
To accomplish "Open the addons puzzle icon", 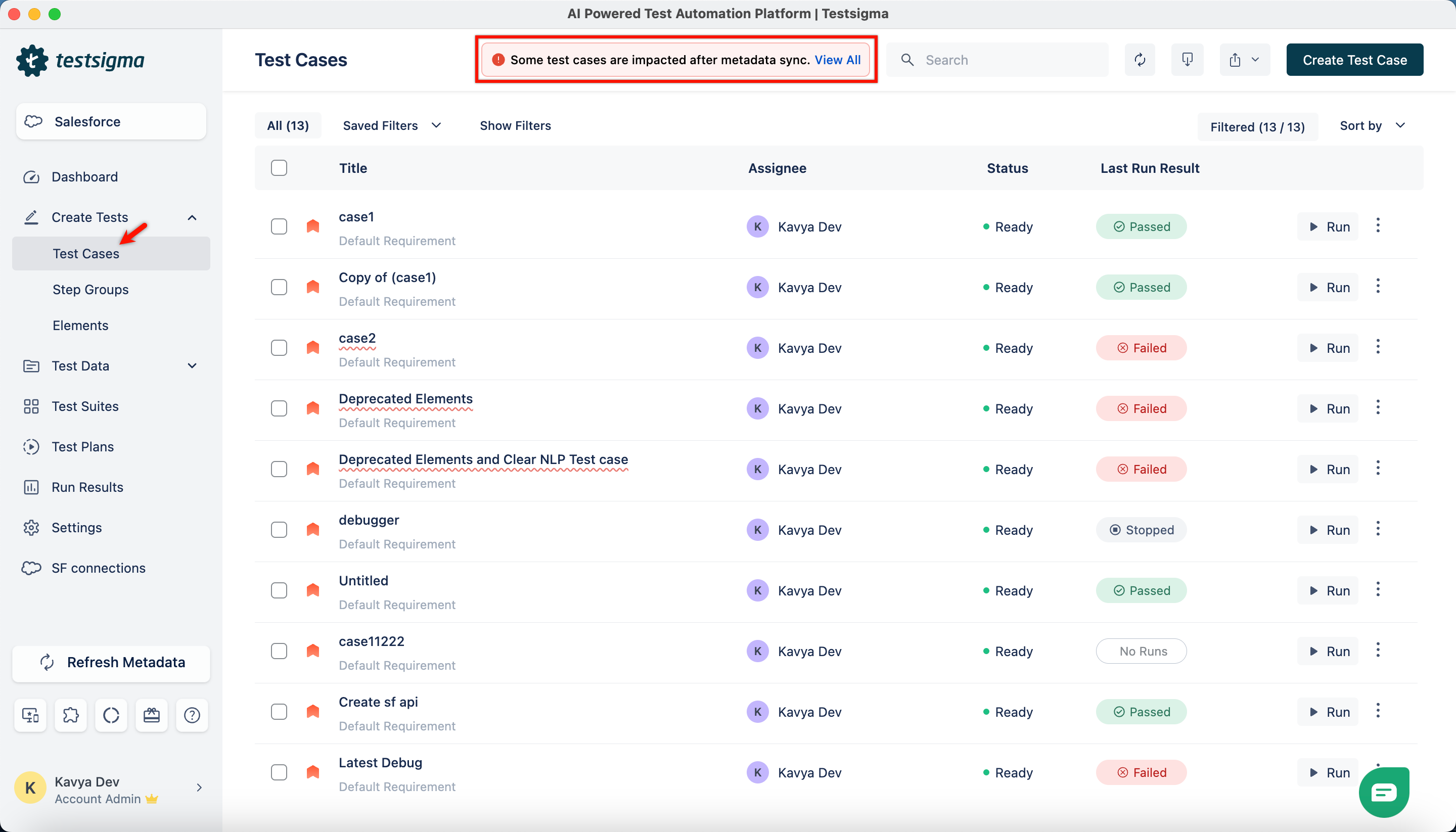I will (71, 715).
